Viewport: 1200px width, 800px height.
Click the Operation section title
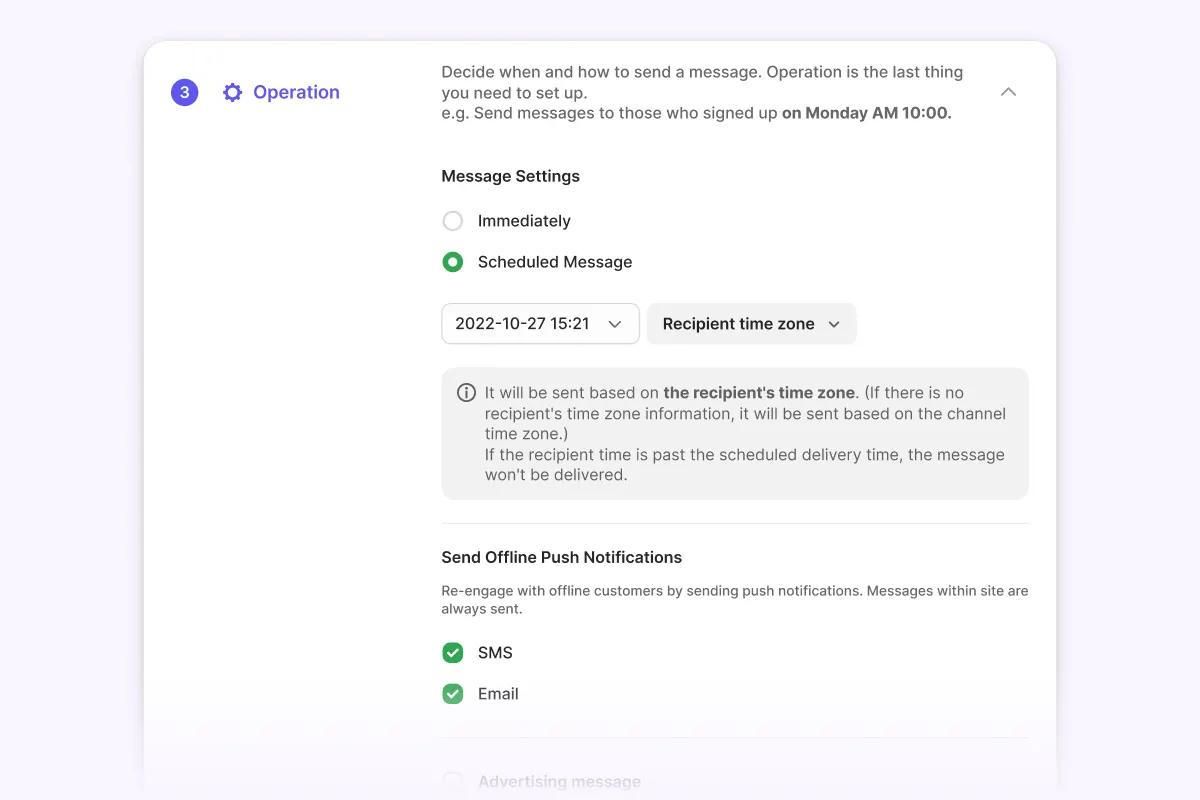pyautogui.click(x=296, y=93)
